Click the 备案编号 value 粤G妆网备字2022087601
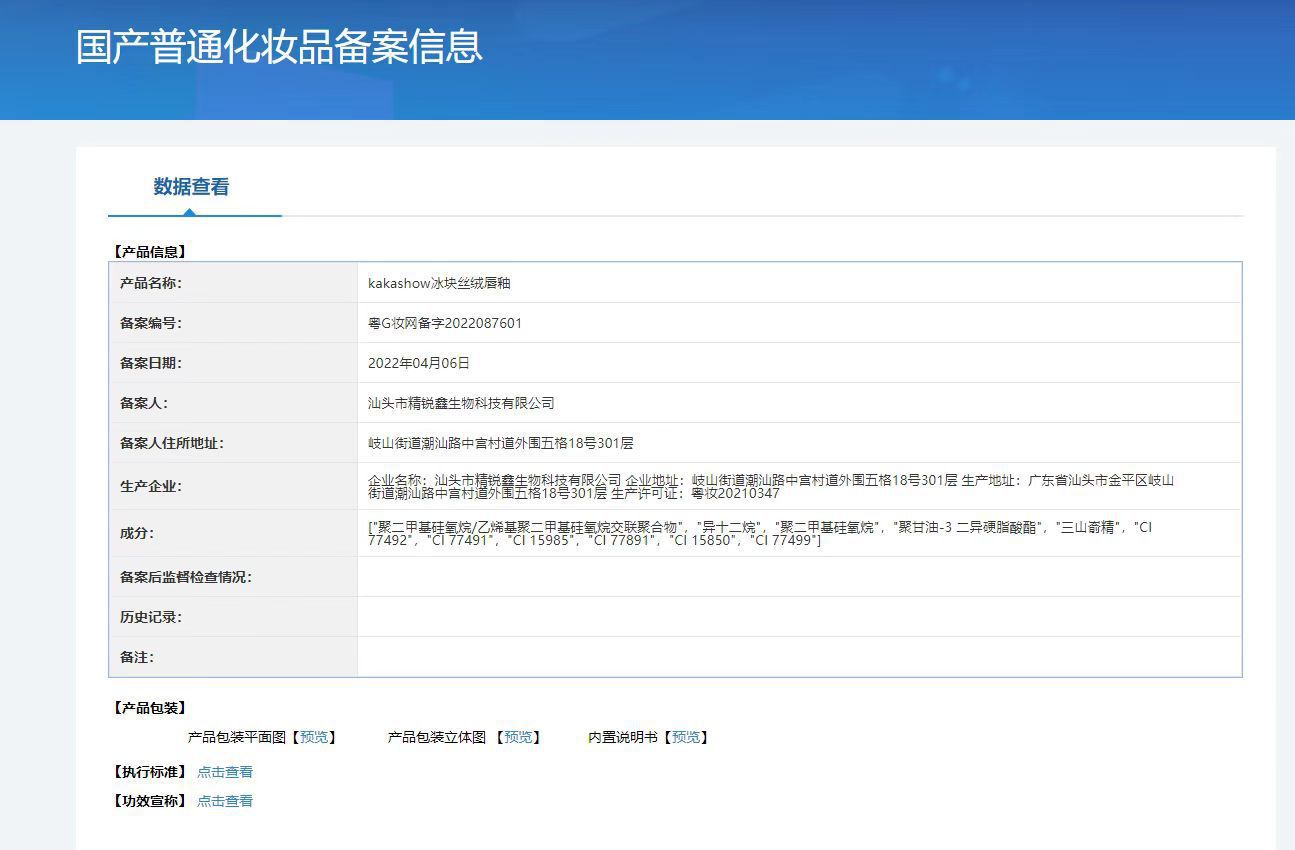1295x850 pixels. coord(445,323)
